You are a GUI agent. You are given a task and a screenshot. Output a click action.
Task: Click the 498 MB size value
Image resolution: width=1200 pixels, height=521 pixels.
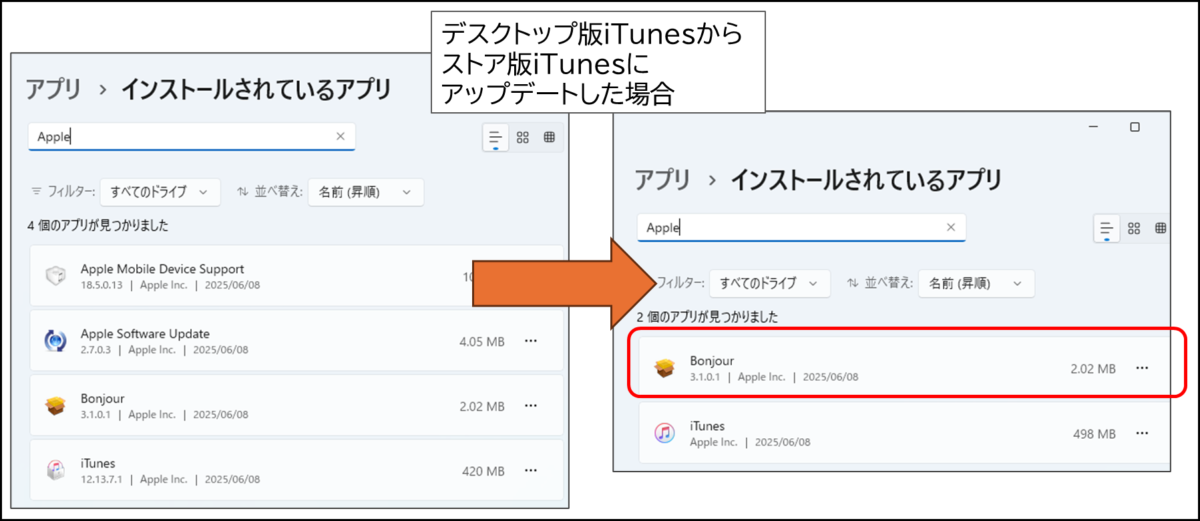coord(1095,434)
